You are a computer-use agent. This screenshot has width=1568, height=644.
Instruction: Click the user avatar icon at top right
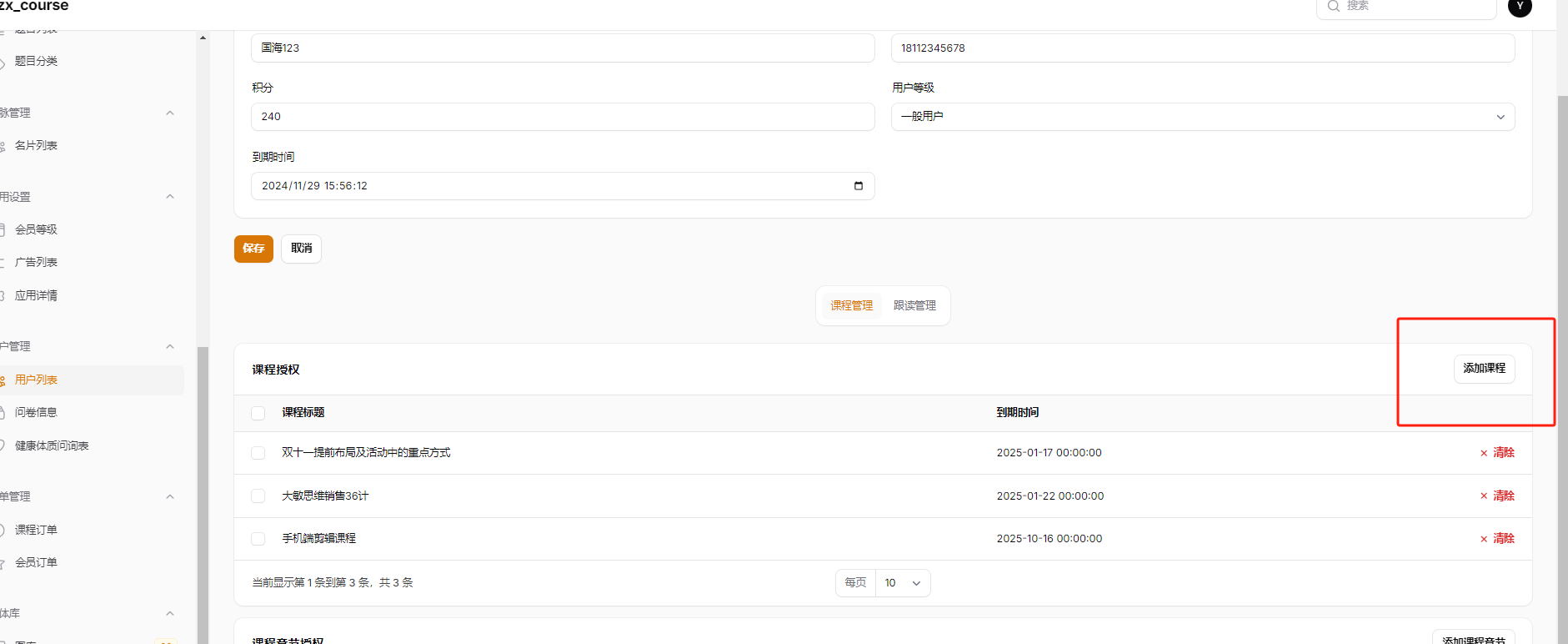(x=1520, y=8)
